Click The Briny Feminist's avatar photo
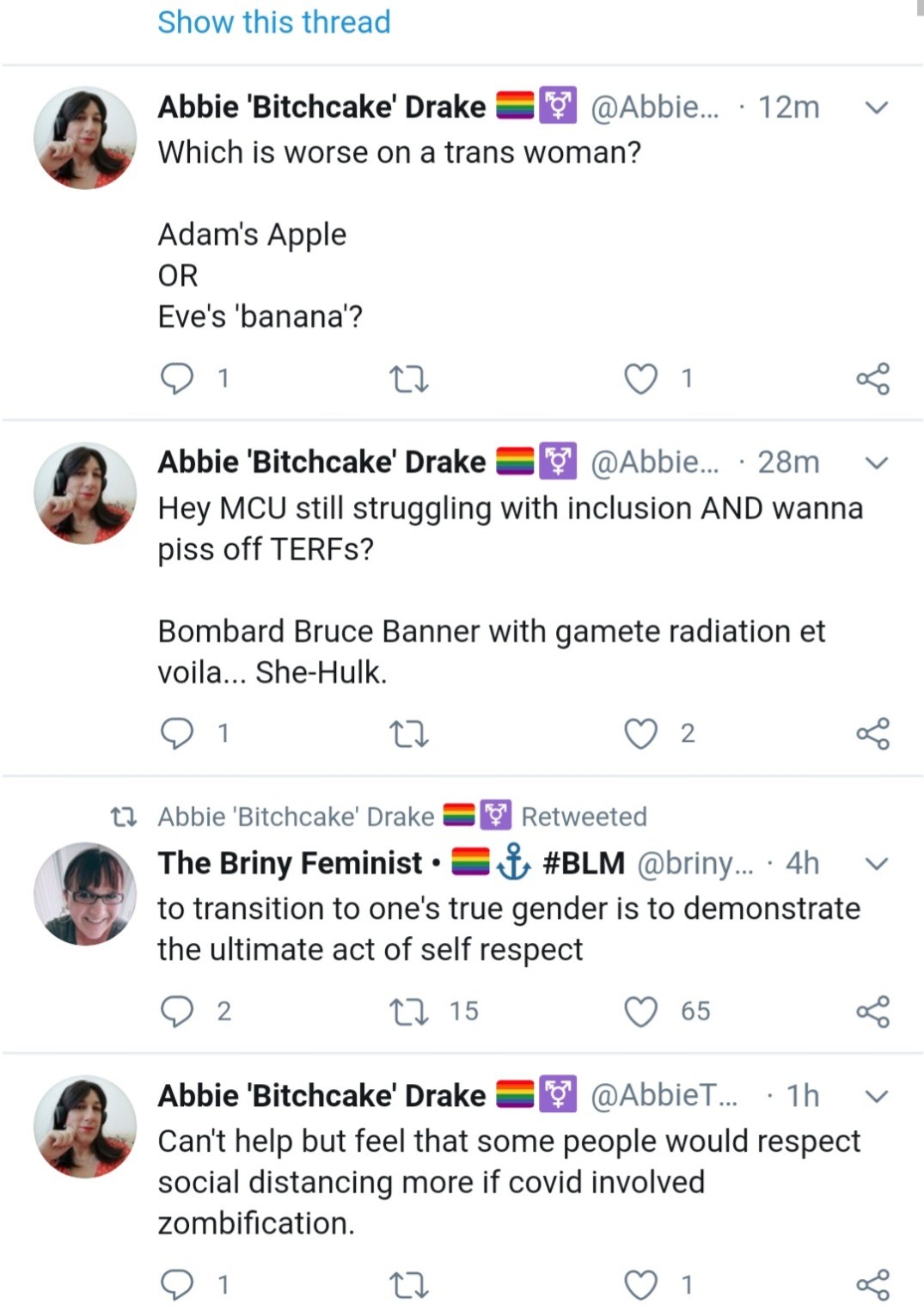 (85, 894)
